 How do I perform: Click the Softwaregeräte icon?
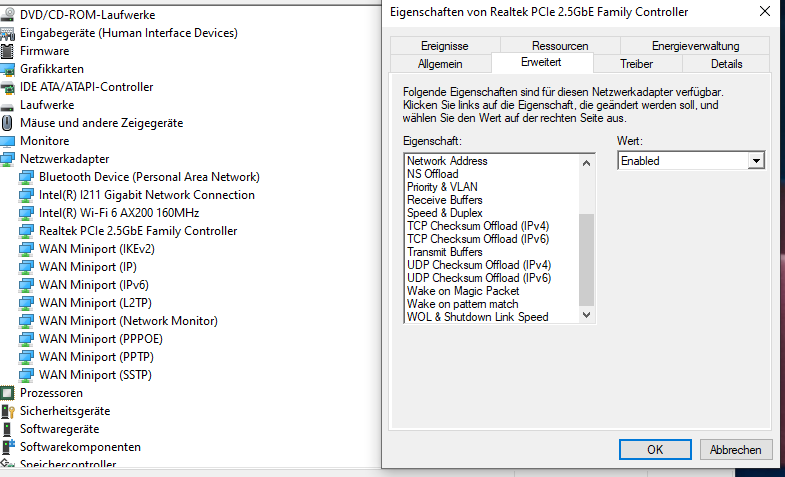point(7,429)
